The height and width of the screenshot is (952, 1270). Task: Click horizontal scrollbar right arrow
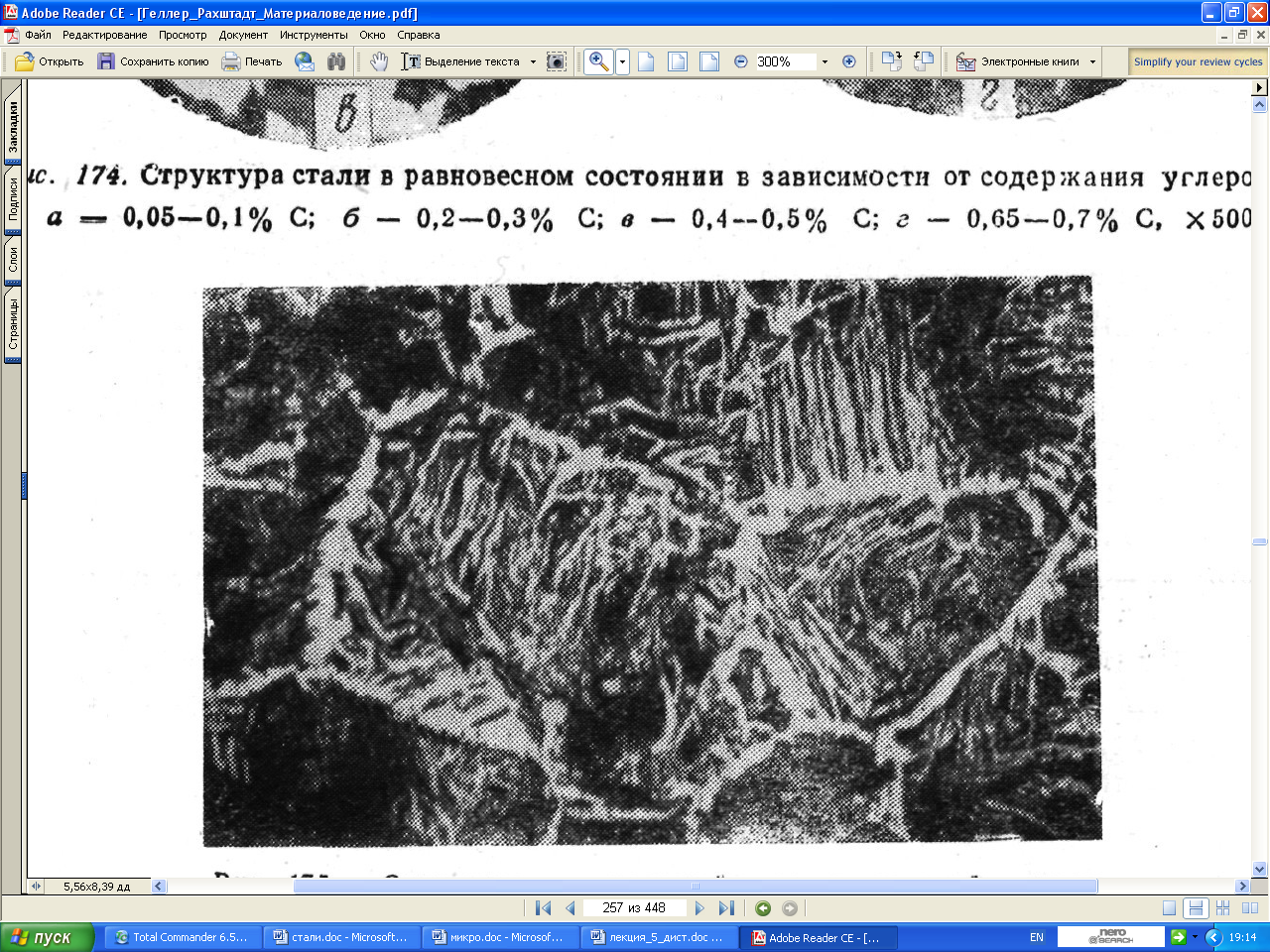pos(1242,886)
